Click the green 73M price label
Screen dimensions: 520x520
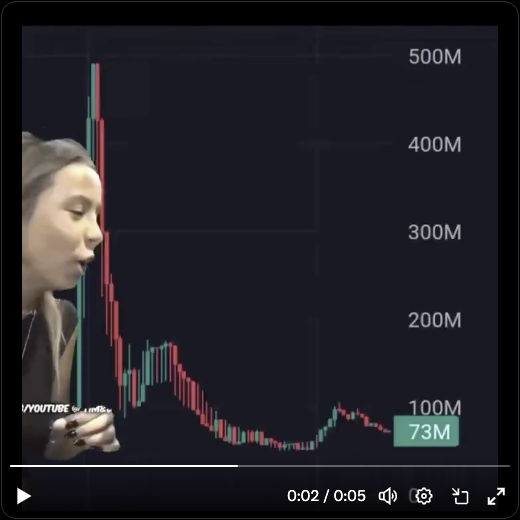(x=426, y=431)
